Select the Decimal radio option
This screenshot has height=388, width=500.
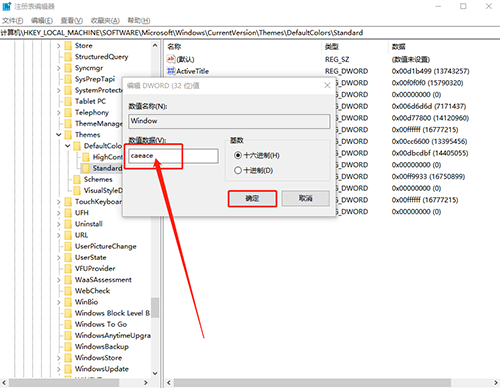click(238, 170)
